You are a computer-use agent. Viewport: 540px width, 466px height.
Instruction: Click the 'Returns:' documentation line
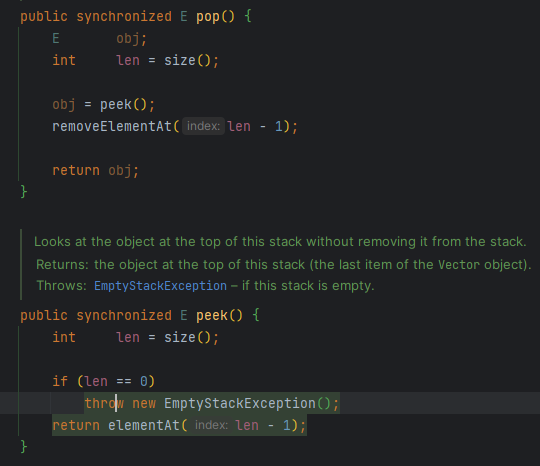coord(283,265)
